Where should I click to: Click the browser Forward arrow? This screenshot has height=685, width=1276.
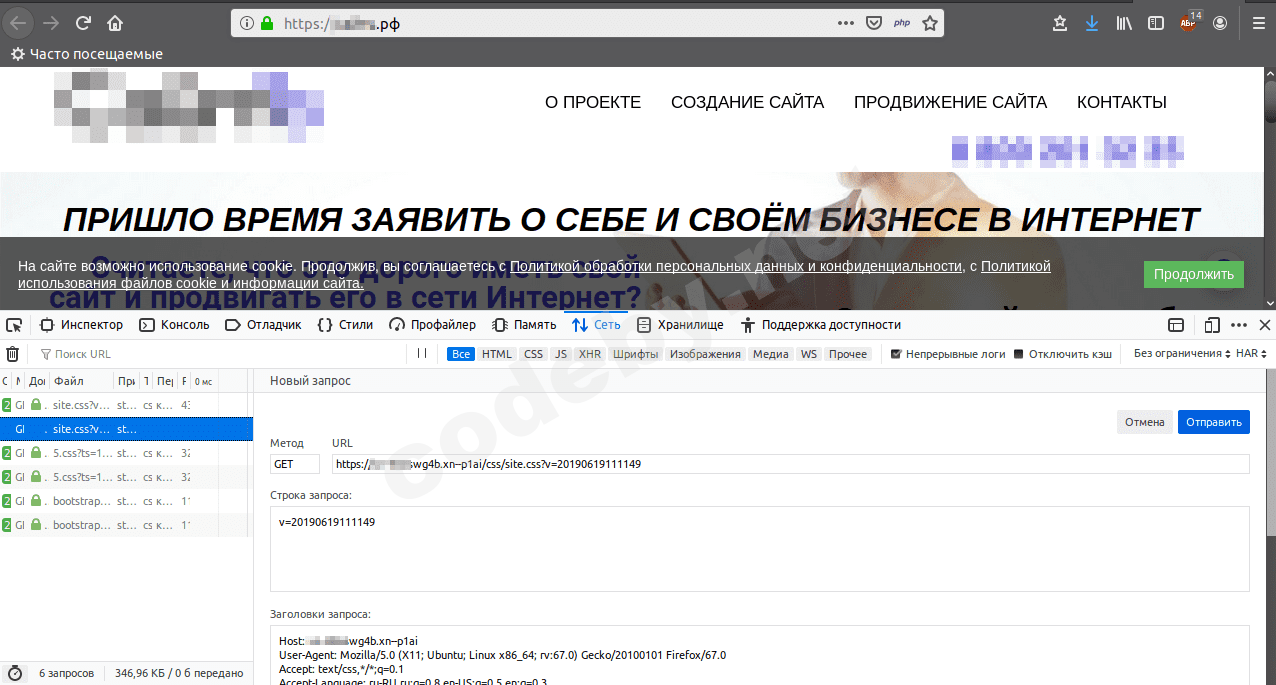pyautogui.click(x=52, y=23)
